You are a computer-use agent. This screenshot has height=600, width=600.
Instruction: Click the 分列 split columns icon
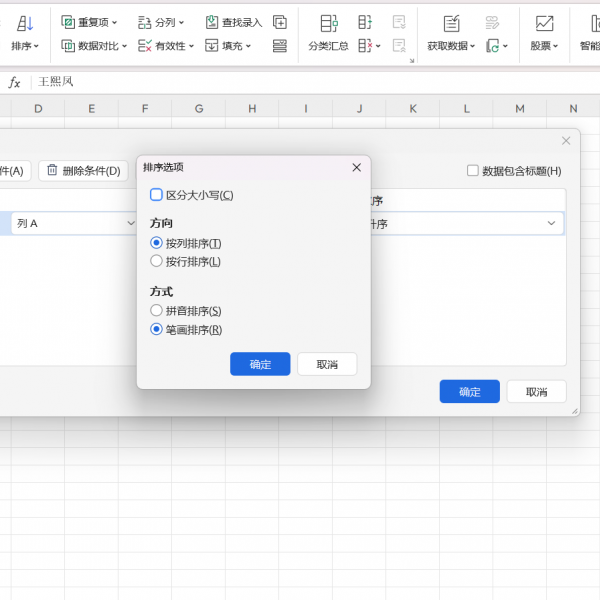point(144,22)
